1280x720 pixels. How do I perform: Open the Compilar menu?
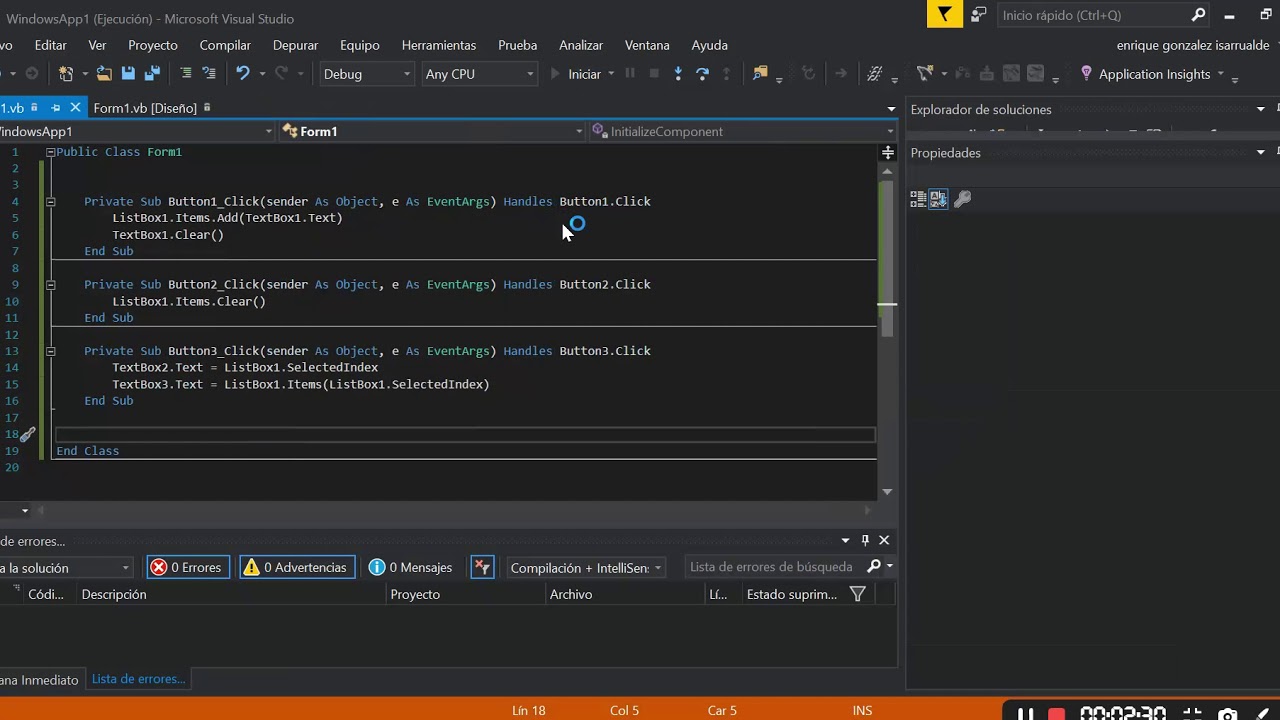225,45
